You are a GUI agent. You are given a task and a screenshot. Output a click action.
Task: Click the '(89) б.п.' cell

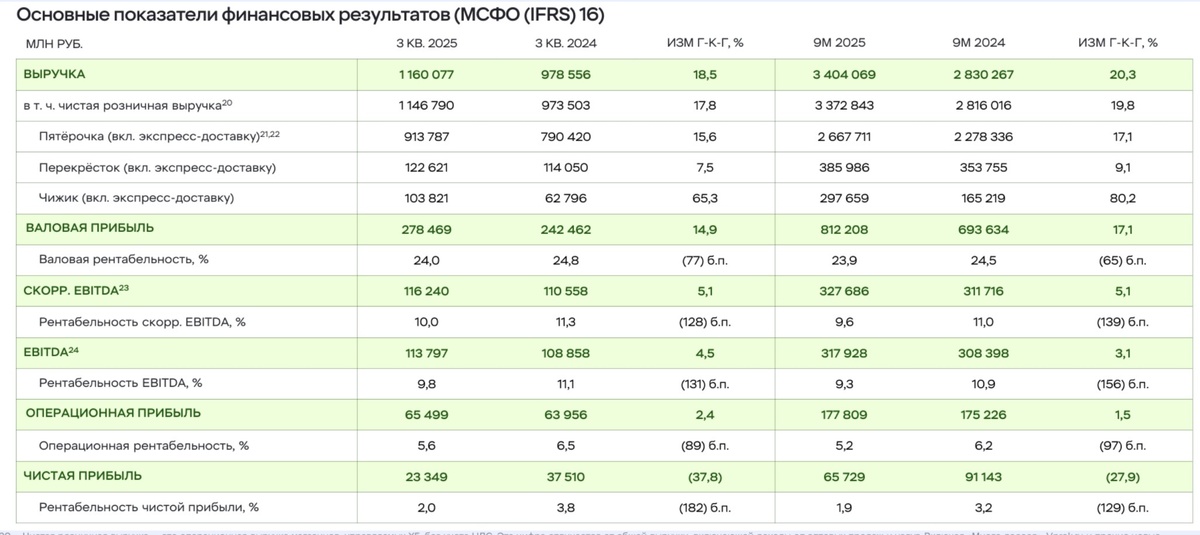705,446
